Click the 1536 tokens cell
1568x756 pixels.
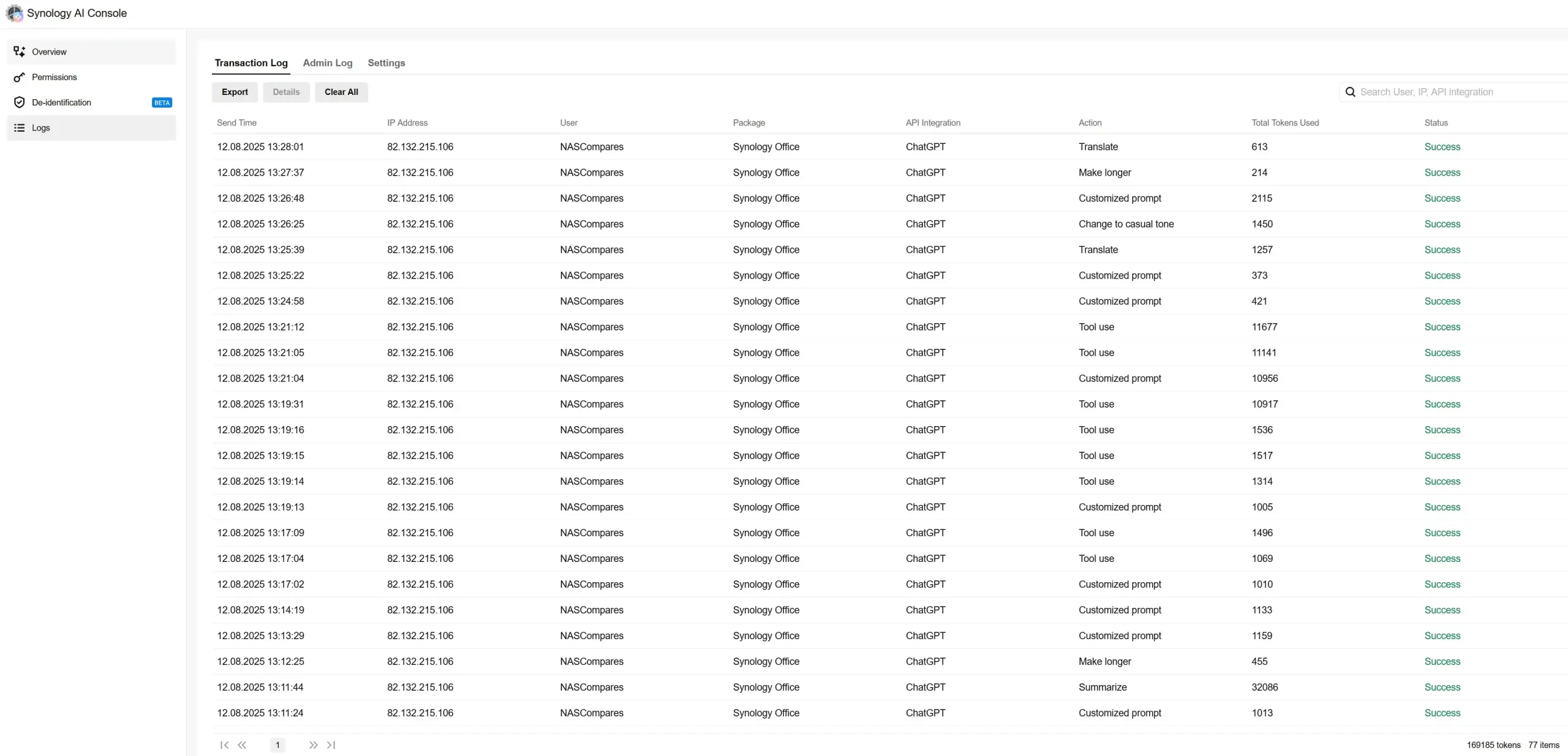1262,430
